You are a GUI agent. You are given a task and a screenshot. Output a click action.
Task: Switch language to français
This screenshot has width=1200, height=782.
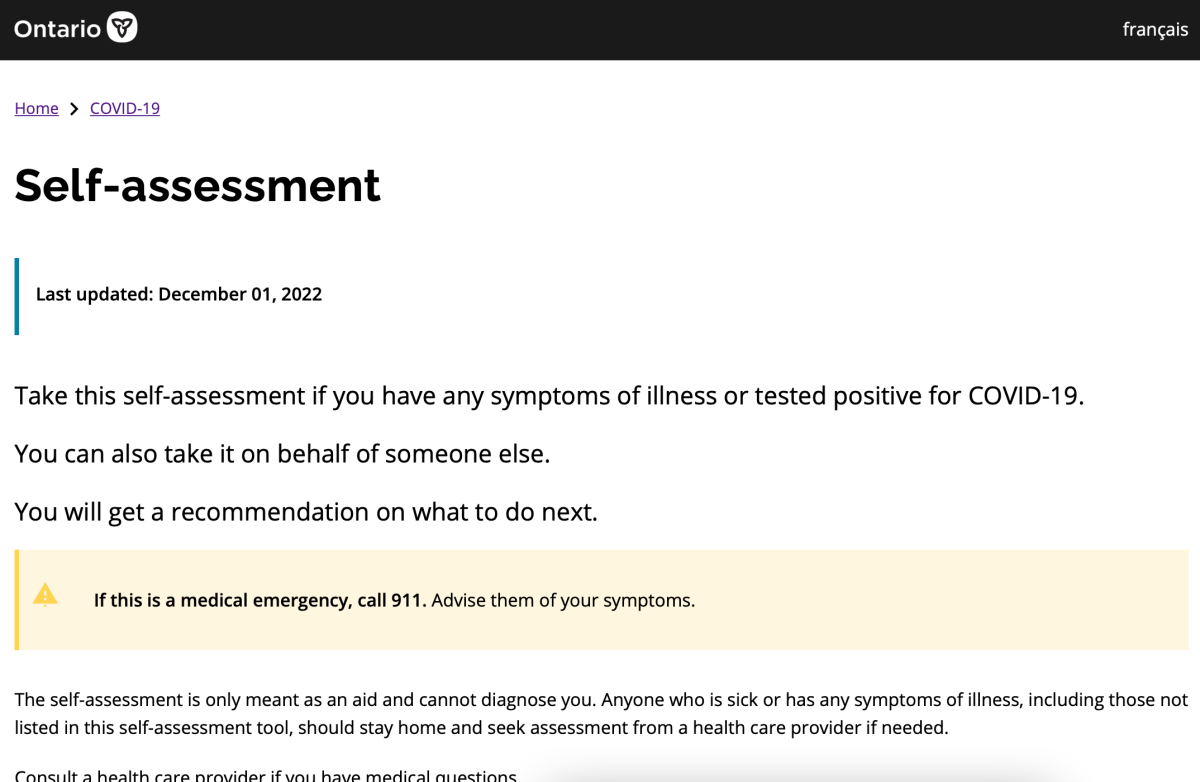[x=1155, y=29]
